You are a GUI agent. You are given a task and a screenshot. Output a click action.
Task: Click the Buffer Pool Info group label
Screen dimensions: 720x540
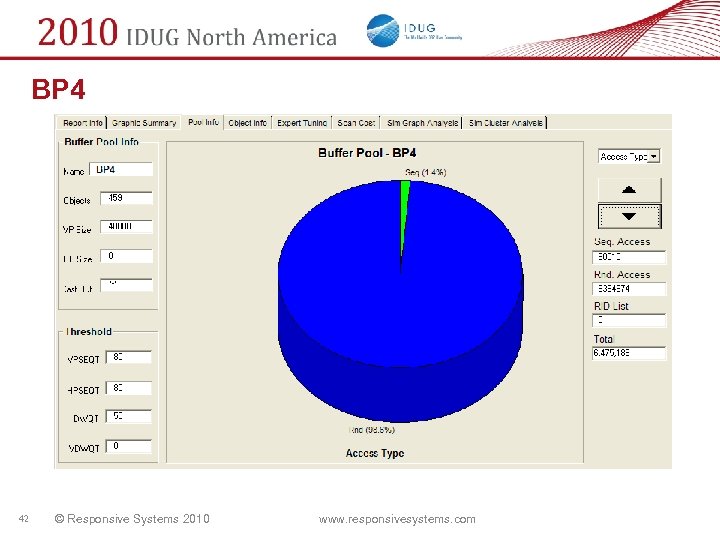tap(101, 142)
